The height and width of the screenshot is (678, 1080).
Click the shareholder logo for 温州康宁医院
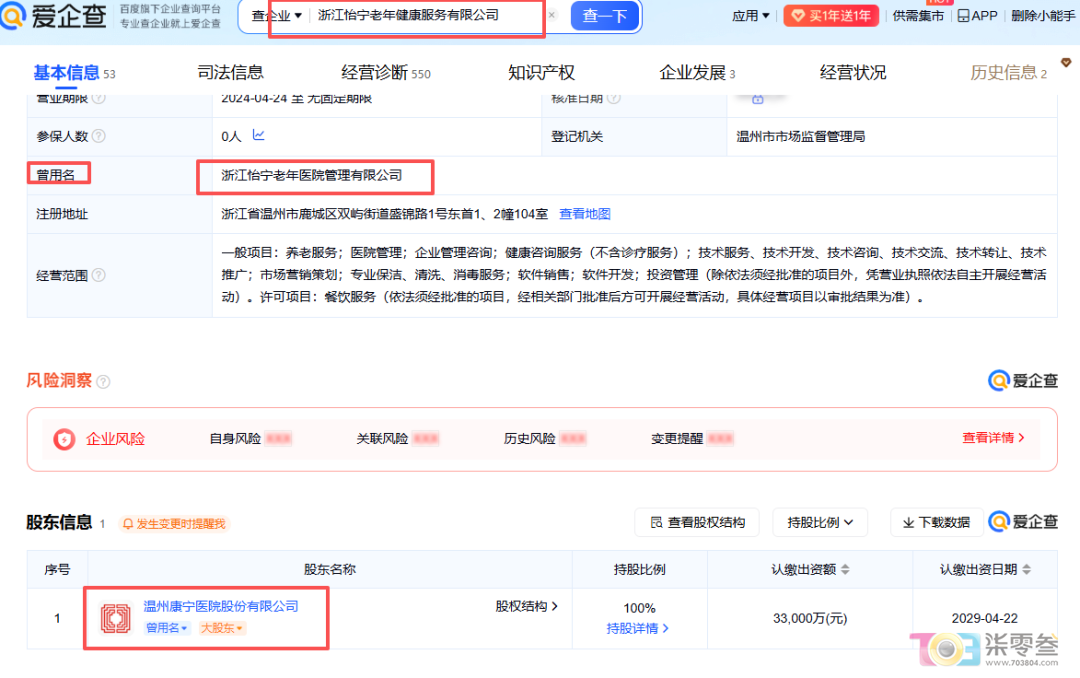coord(116,618)
